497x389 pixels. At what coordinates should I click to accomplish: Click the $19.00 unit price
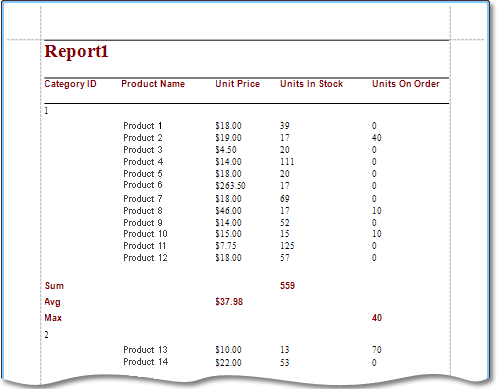228,138
